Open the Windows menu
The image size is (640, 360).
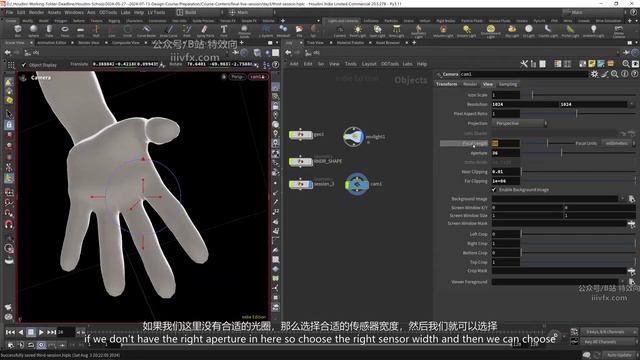click(x=74, y=12)
